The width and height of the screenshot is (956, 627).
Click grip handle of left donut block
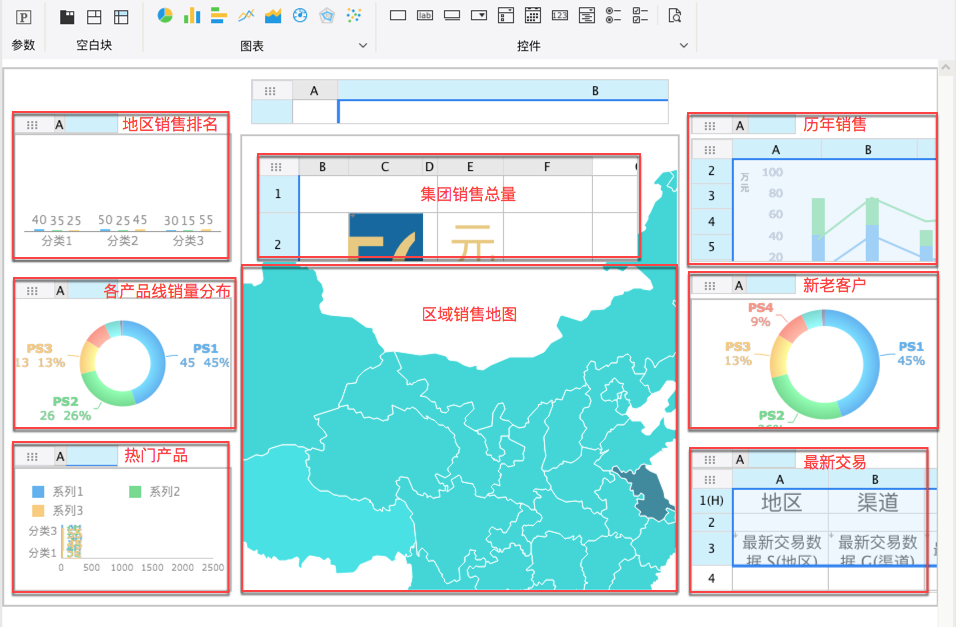(x=32, y=291)
